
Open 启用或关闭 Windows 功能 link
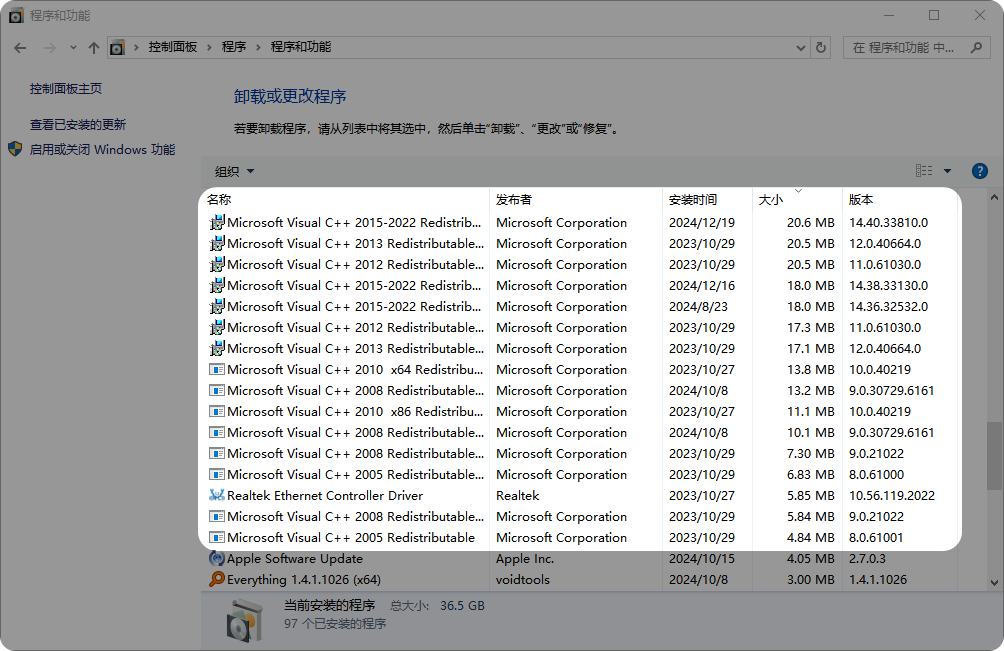point(102,150)
